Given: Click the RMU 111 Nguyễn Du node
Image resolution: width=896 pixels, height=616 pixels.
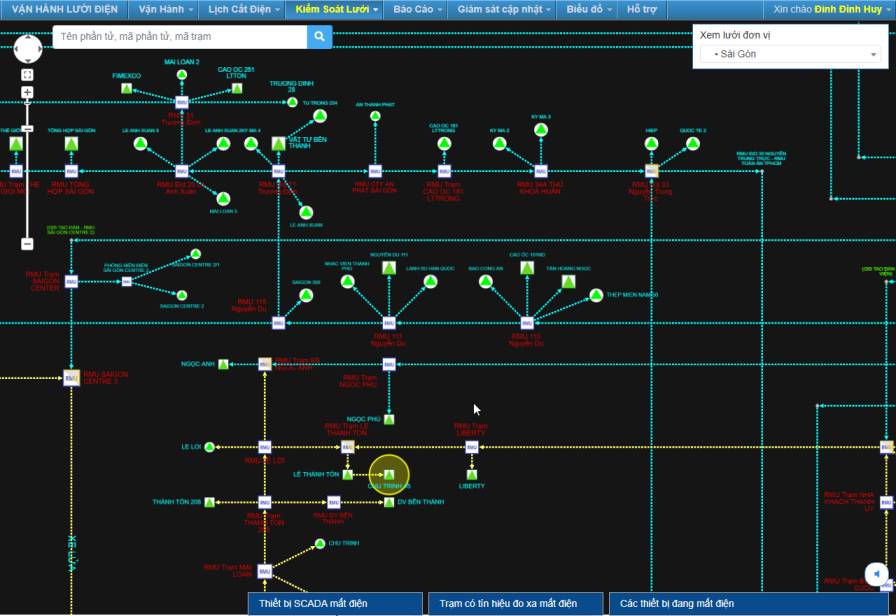Looking at the screenshot, I should [x=389, y=323].
